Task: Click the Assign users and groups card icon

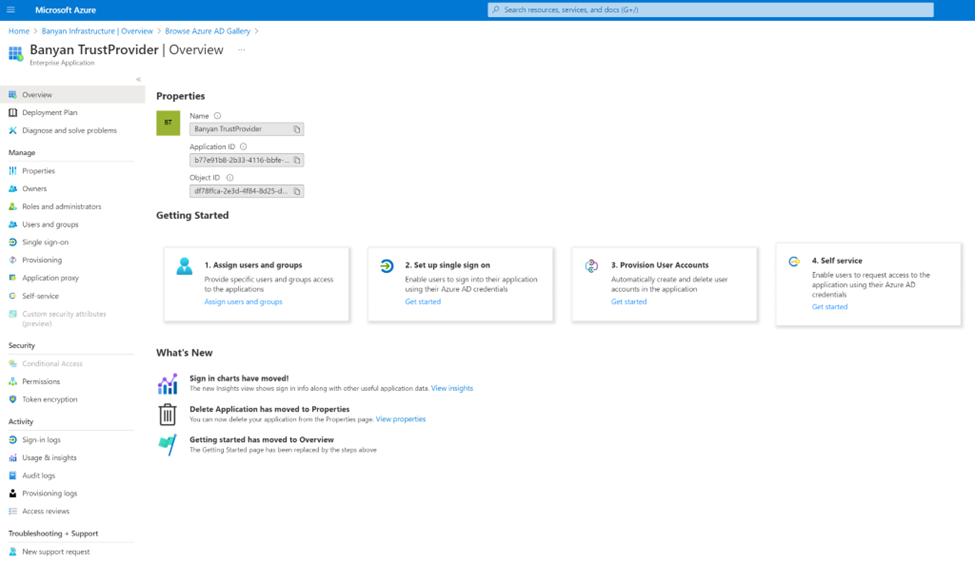Action: click(x=184, y=266)
